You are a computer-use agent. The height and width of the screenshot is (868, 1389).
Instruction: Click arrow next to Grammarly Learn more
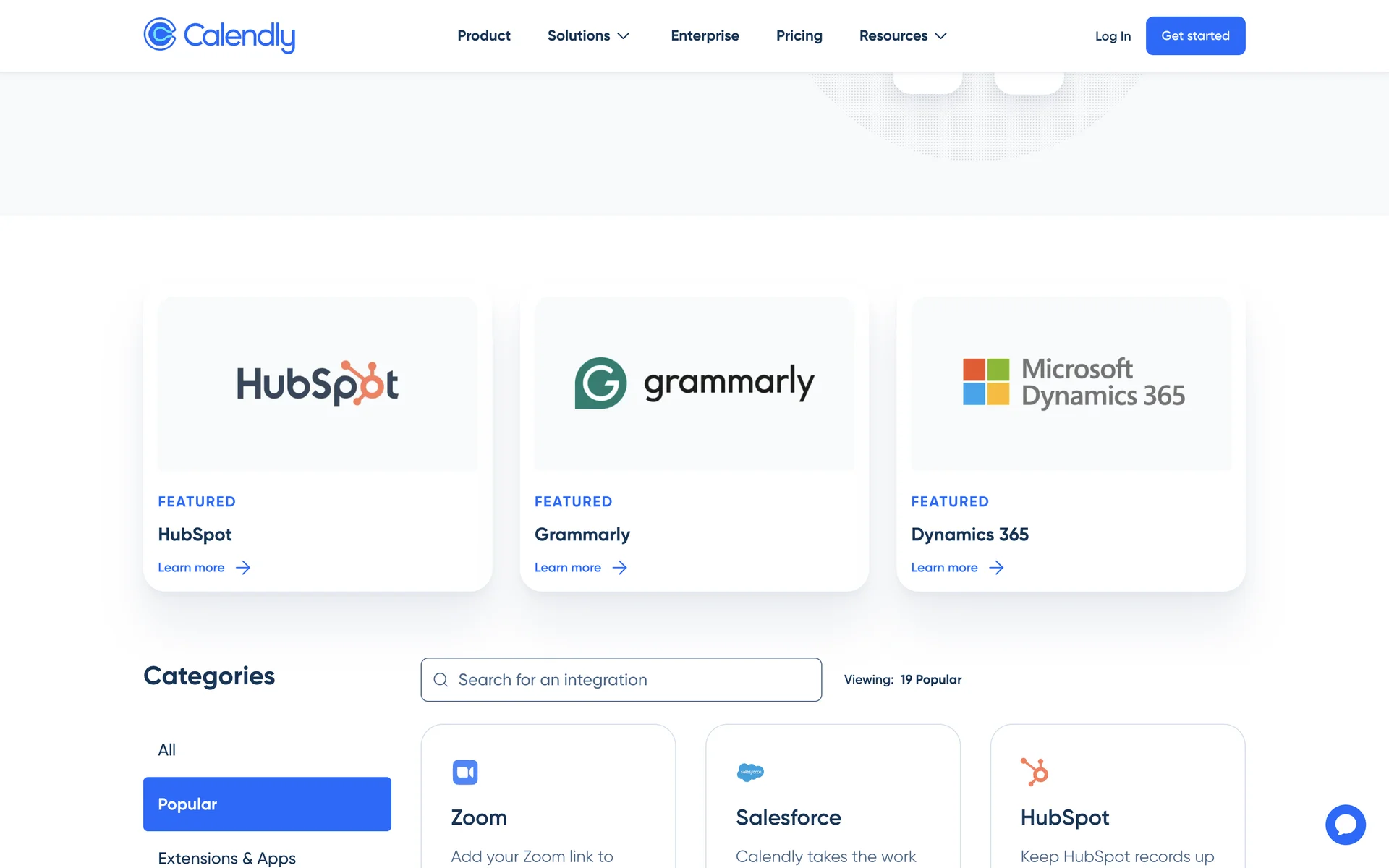(620, 568)
